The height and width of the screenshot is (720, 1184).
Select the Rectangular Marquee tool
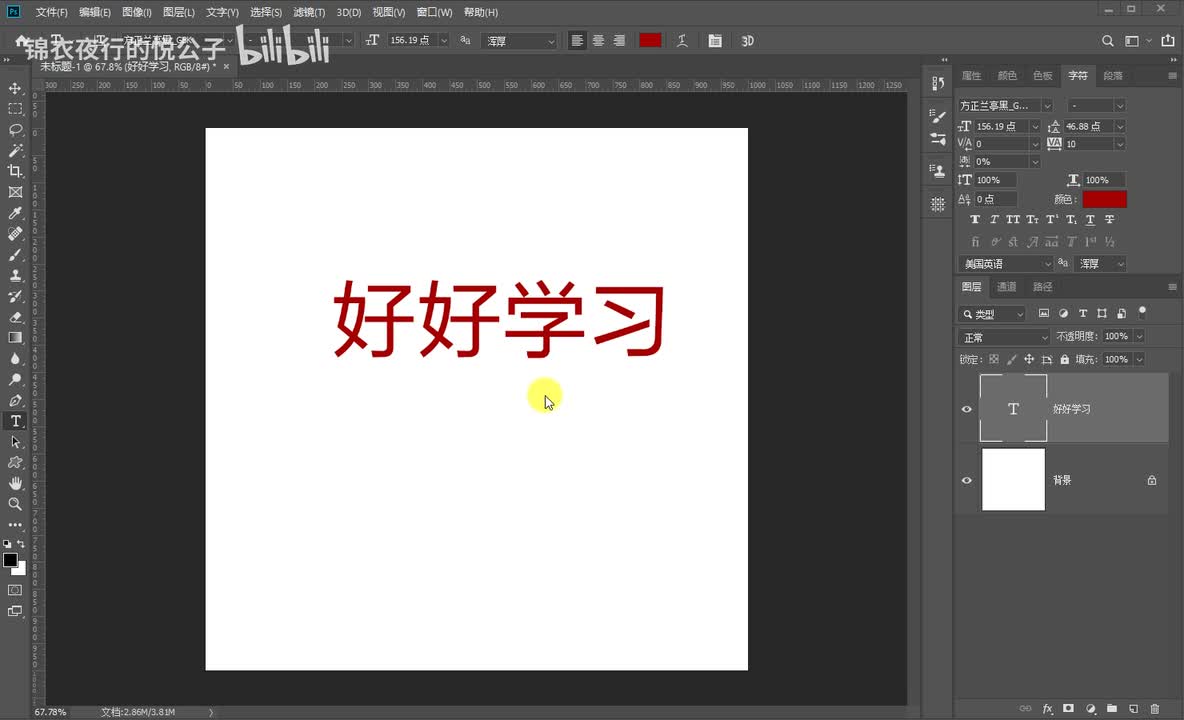tap(15, 109)
